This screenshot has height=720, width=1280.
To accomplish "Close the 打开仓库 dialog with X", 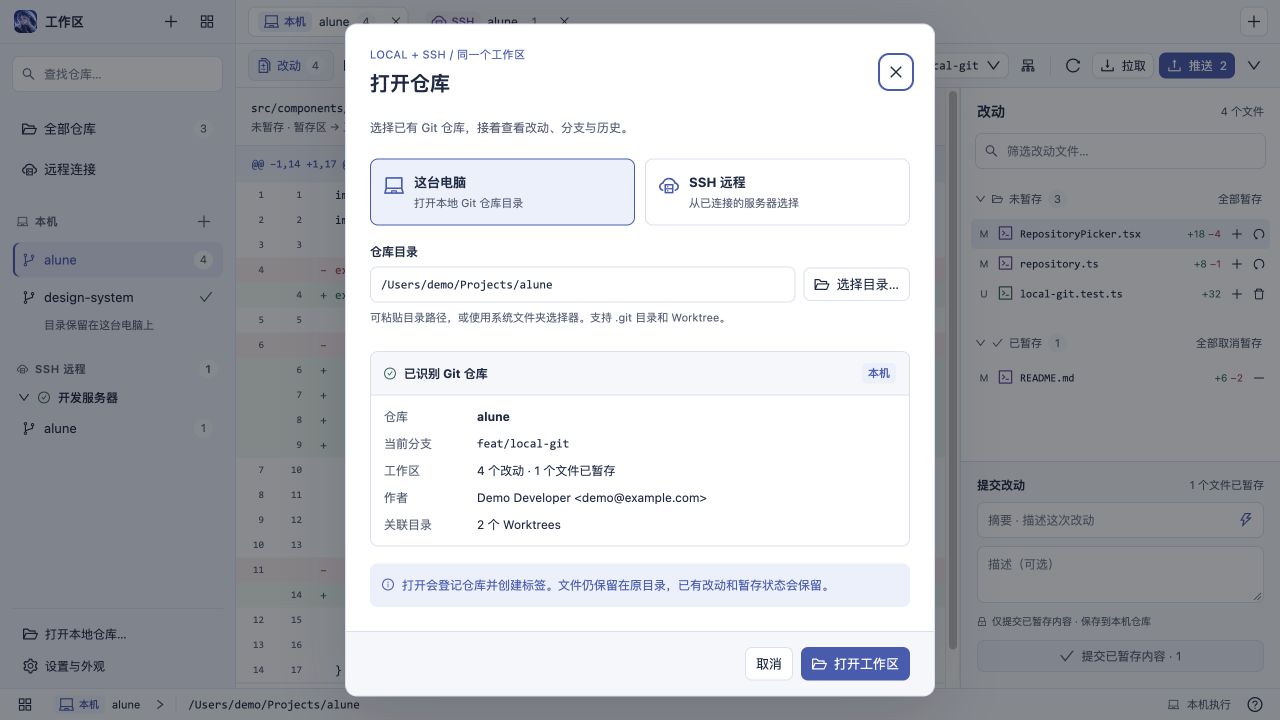I will pos(896,72).
